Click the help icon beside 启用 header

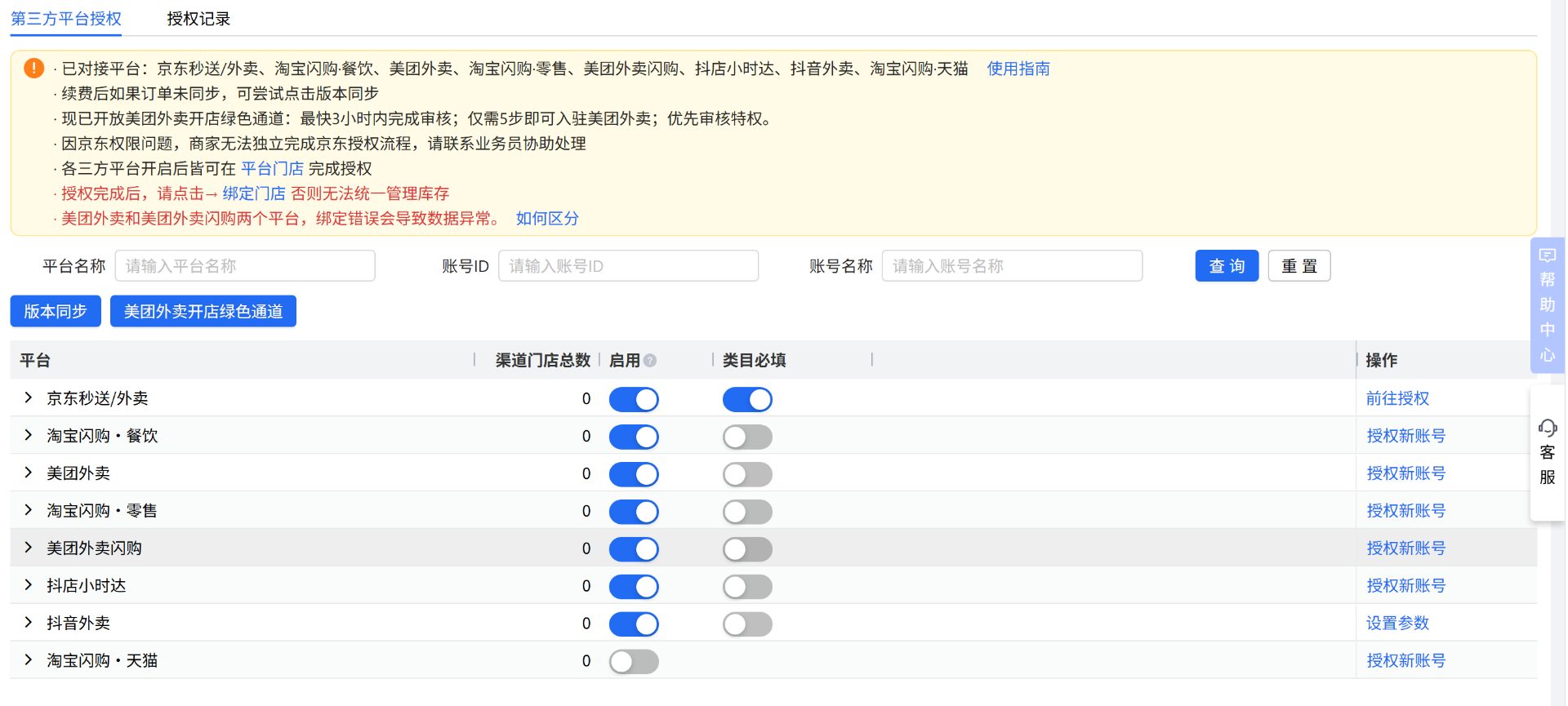[x=650, y=361]
